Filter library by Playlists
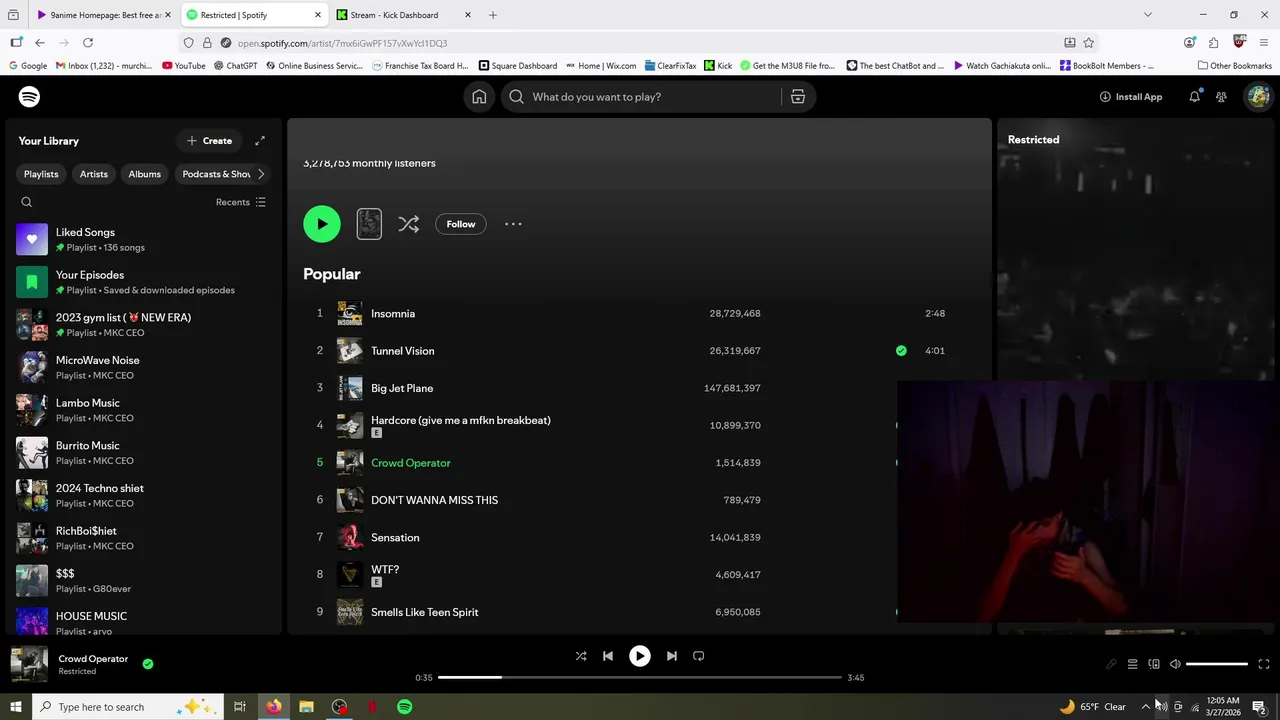Viewport: 1280px width, 720px height. pos(41,174)
